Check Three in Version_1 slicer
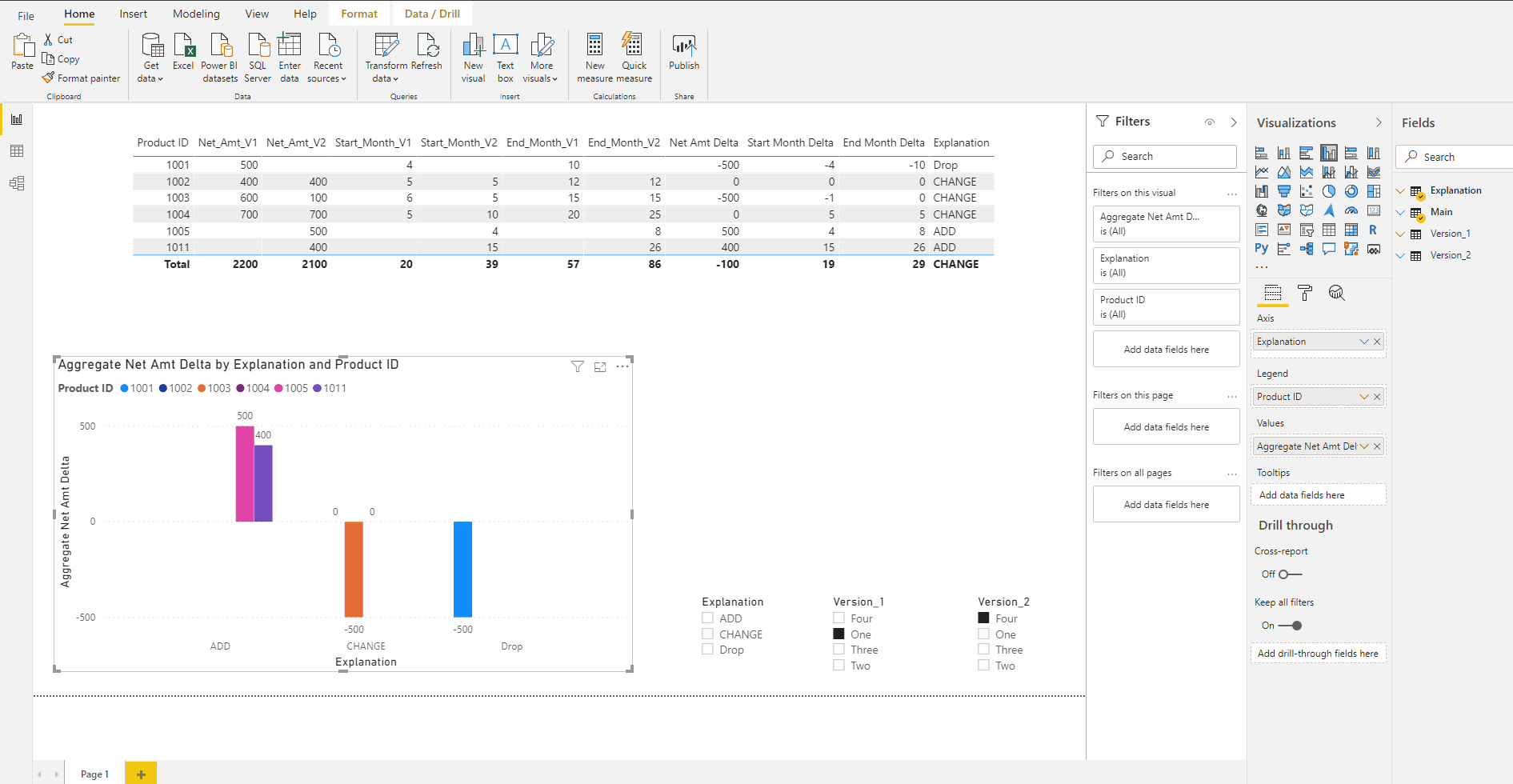The image size is (1513, 784). tap(839, 649)
